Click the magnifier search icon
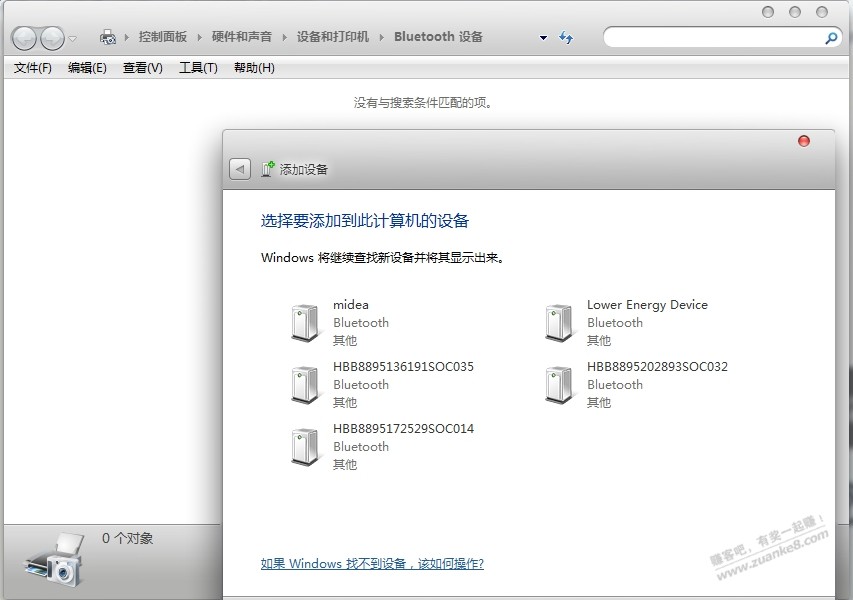Screen dimensions: 853x600 click(831, 38)
